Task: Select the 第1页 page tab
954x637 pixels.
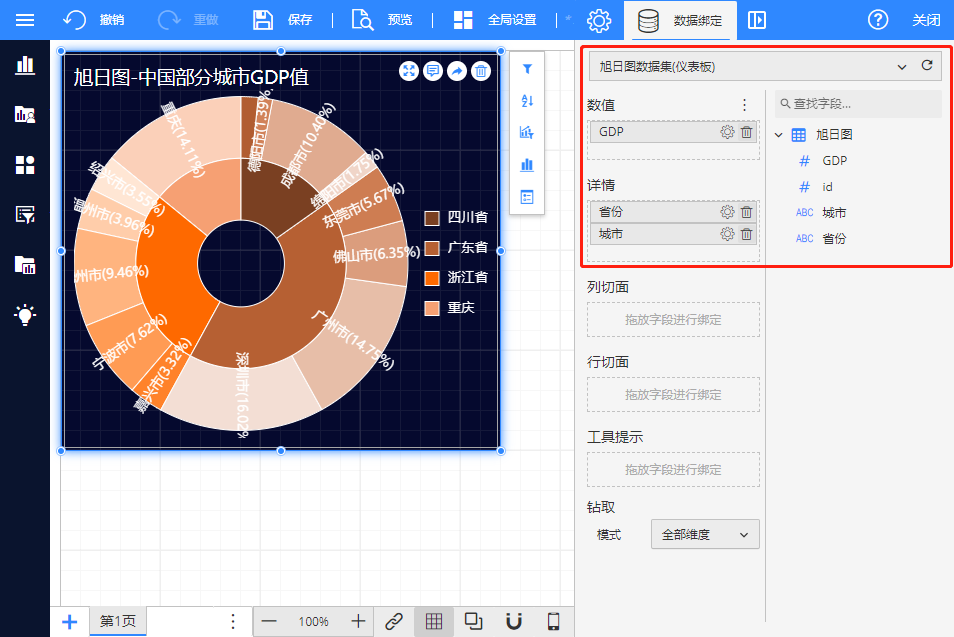Action: pyautogui.click(x=118, y=621)
